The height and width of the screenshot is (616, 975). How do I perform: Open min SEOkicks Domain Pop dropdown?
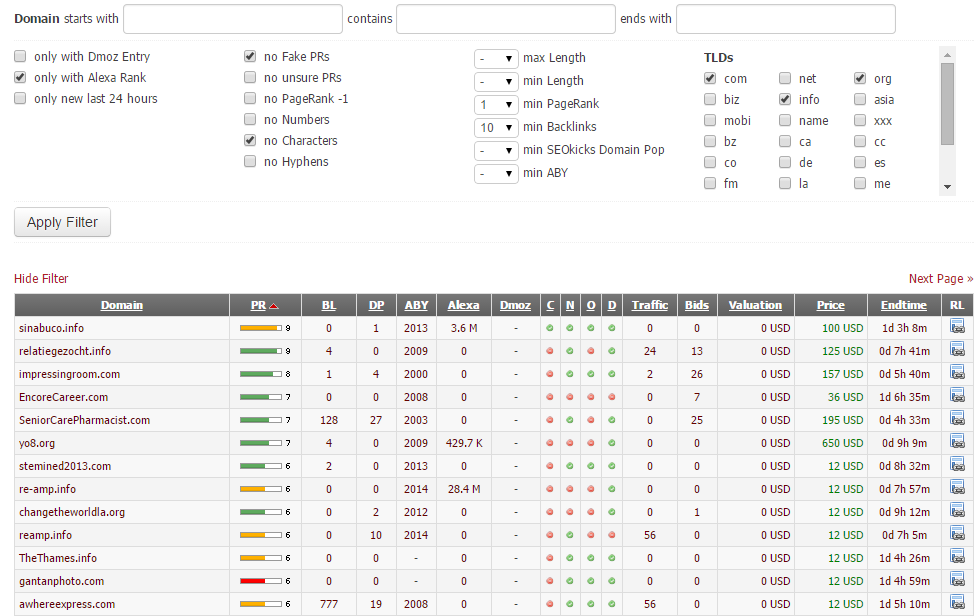[496, 150]
